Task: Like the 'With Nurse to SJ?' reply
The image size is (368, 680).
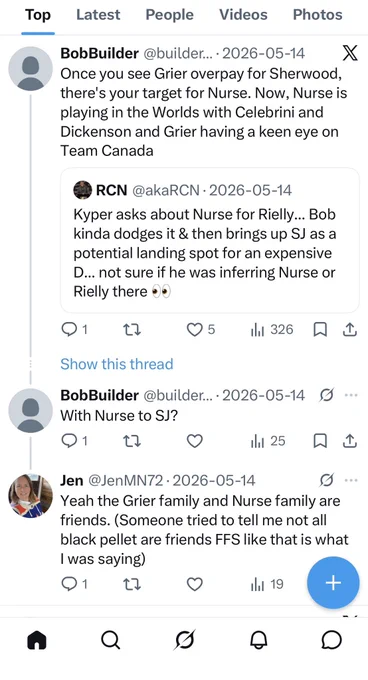Action: (194, 441)
